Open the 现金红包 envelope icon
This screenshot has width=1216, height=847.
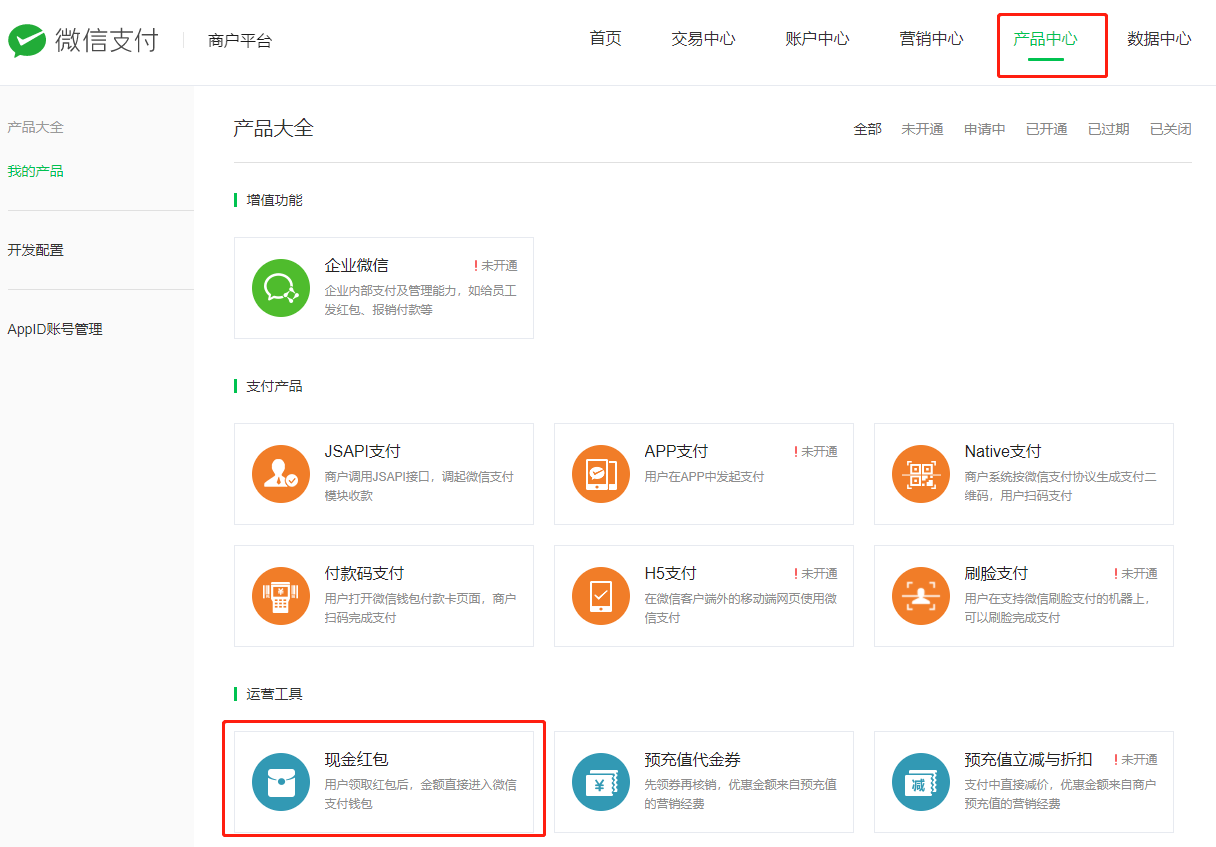281,782
